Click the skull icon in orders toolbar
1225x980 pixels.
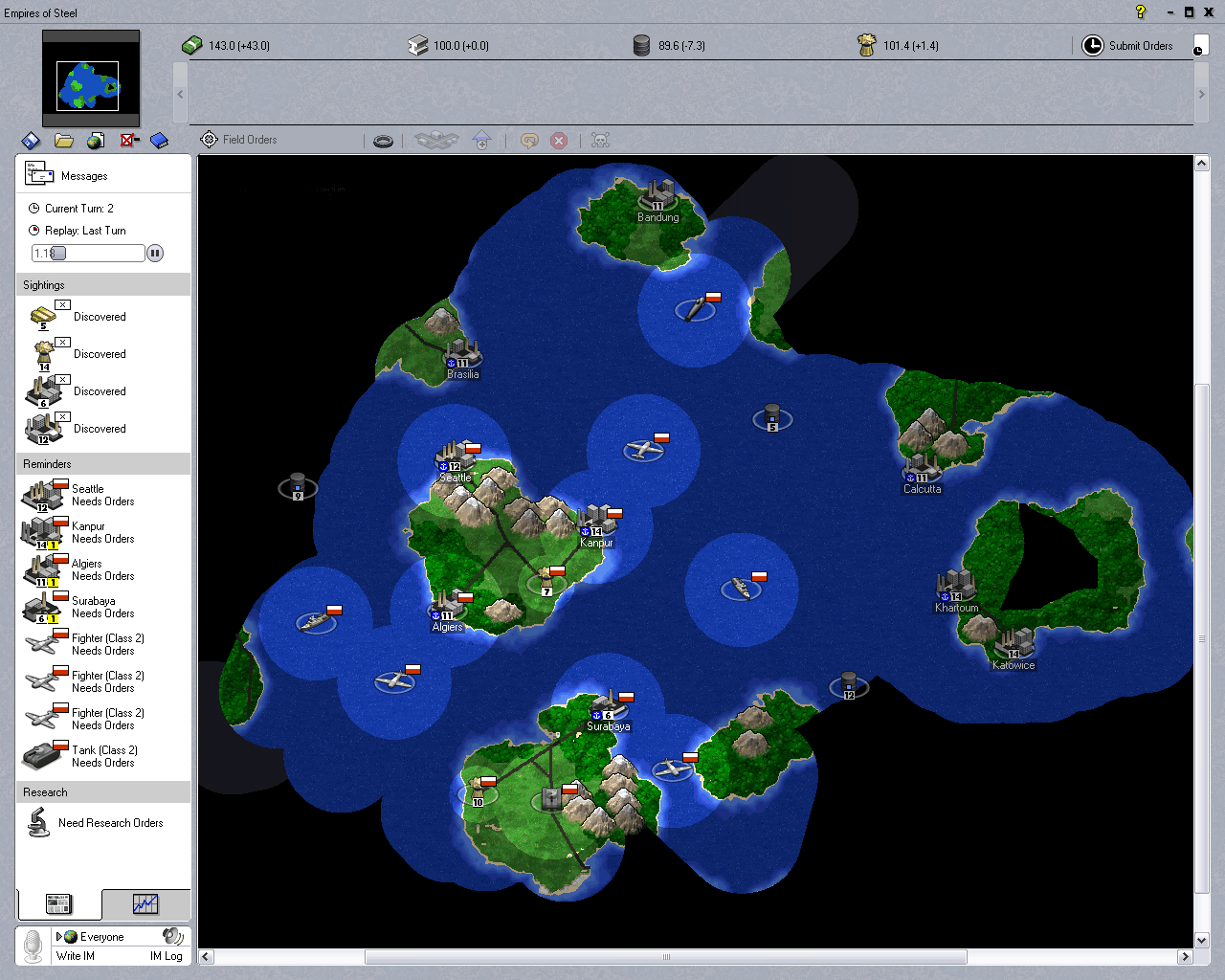[x=600, y=141]
